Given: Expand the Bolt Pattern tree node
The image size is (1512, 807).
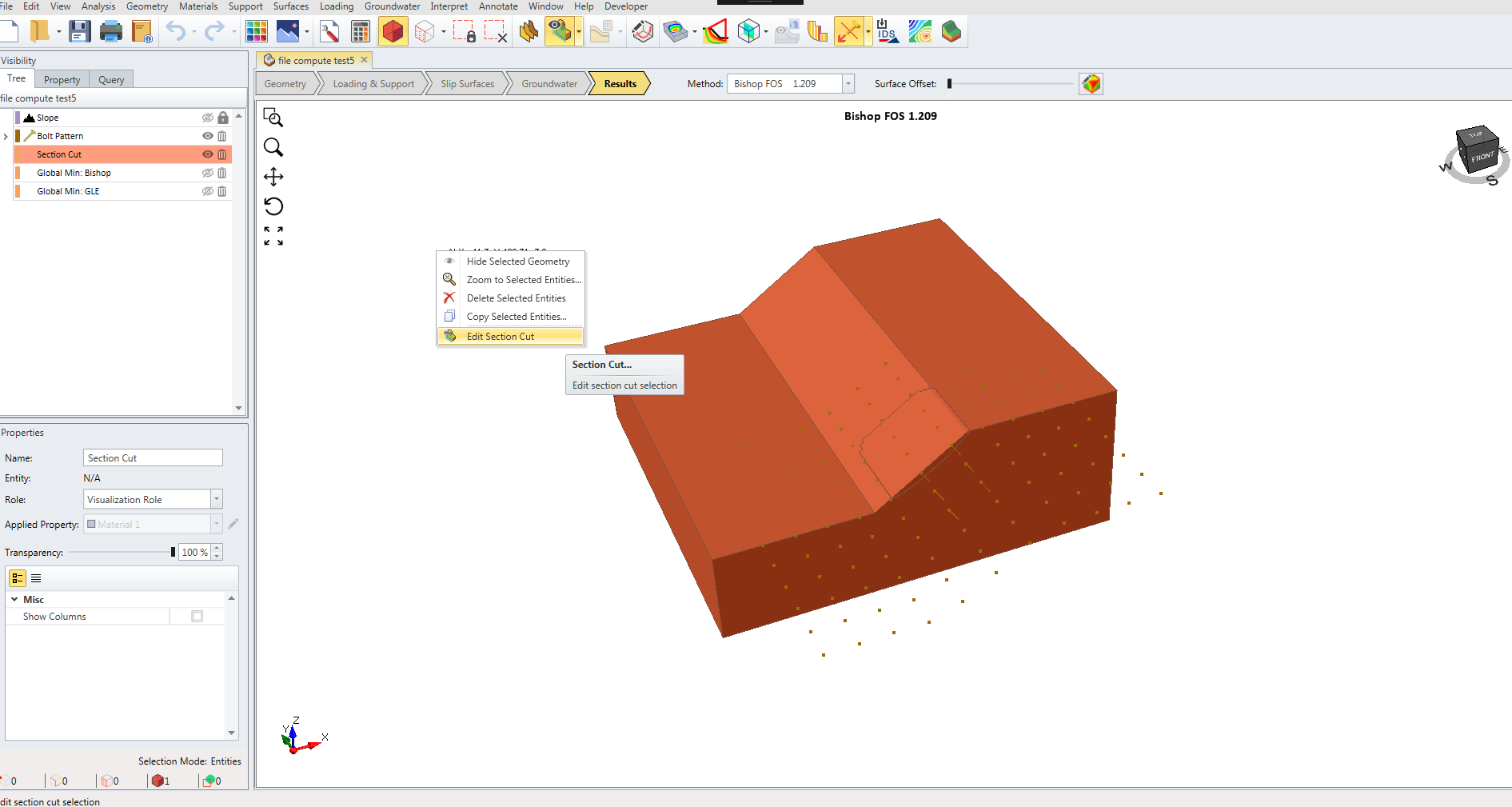Looking at the screenshot, I should (x=6, y=137).
